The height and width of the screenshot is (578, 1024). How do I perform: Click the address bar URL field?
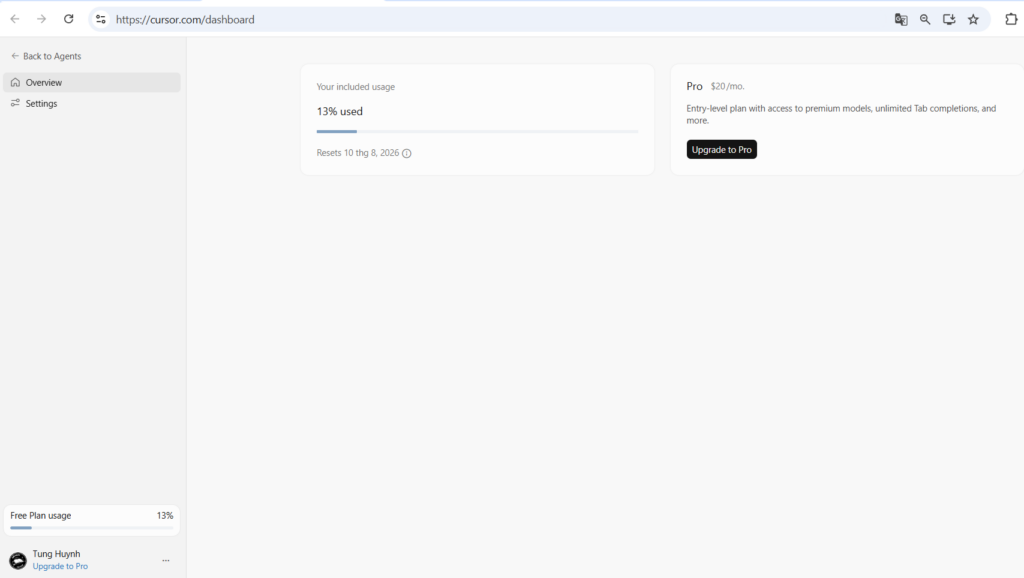click(x=496, y=20)
